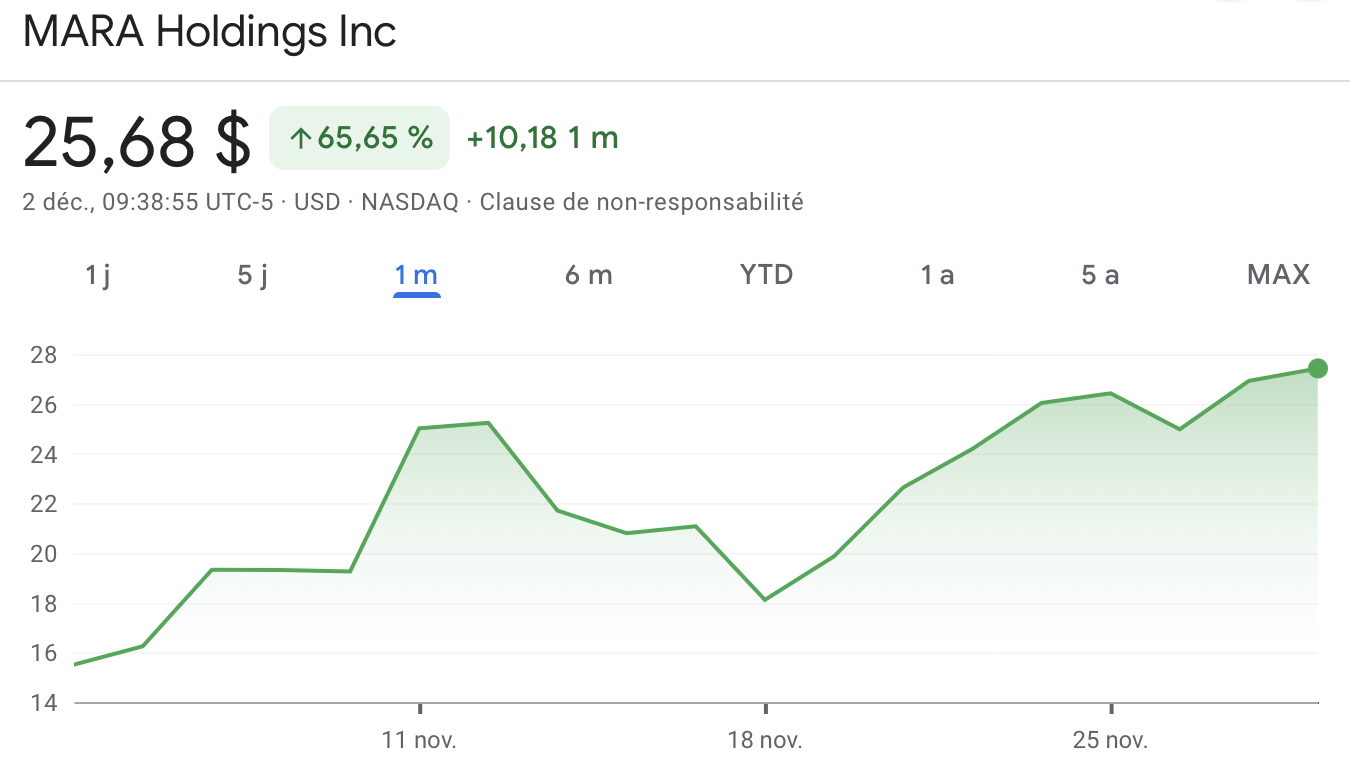Screen dimensions: 1350x768
Task: Click the 25,68 $ share price
Action: pyautogui.click(x=137, y=141)
